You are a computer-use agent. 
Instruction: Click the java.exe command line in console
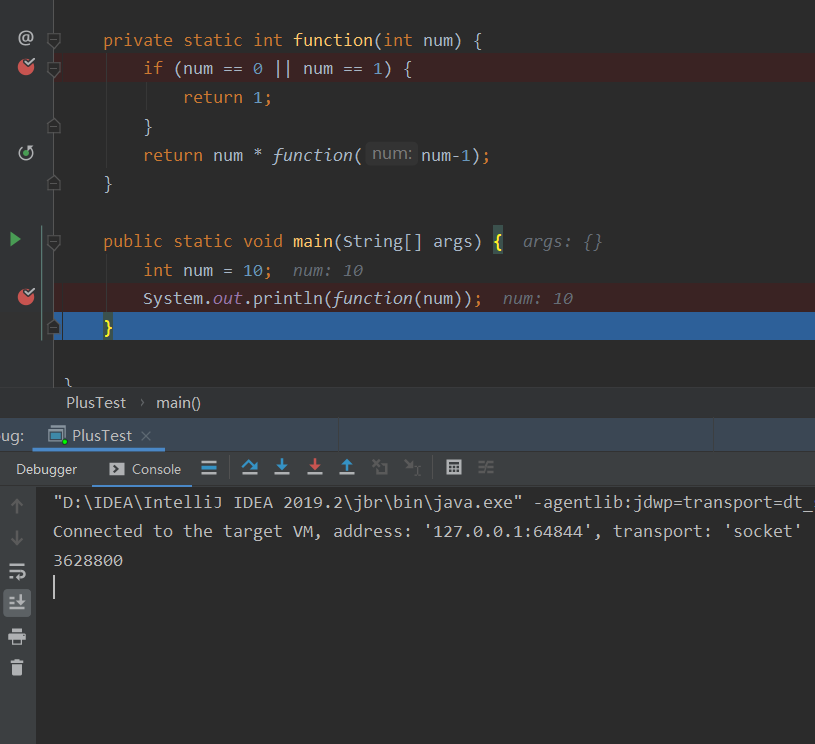tap(434, 502)
